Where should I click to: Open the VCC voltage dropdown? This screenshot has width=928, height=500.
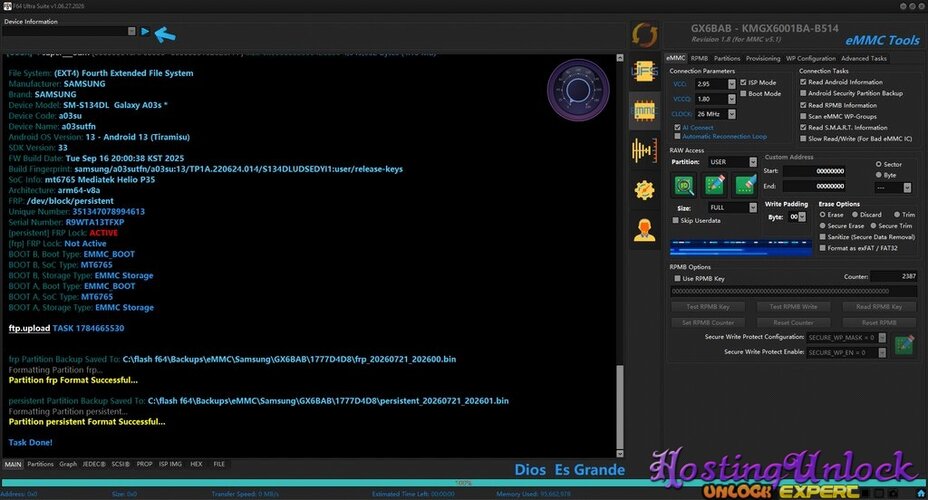(732, 84)
